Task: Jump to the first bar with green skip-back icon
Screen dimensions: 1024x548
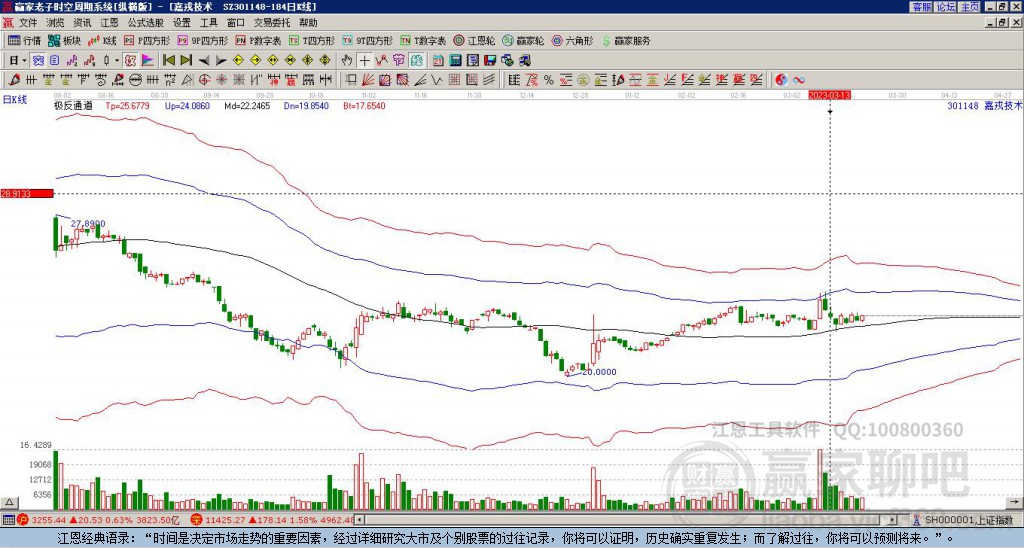Action: (x=168, y=60)
